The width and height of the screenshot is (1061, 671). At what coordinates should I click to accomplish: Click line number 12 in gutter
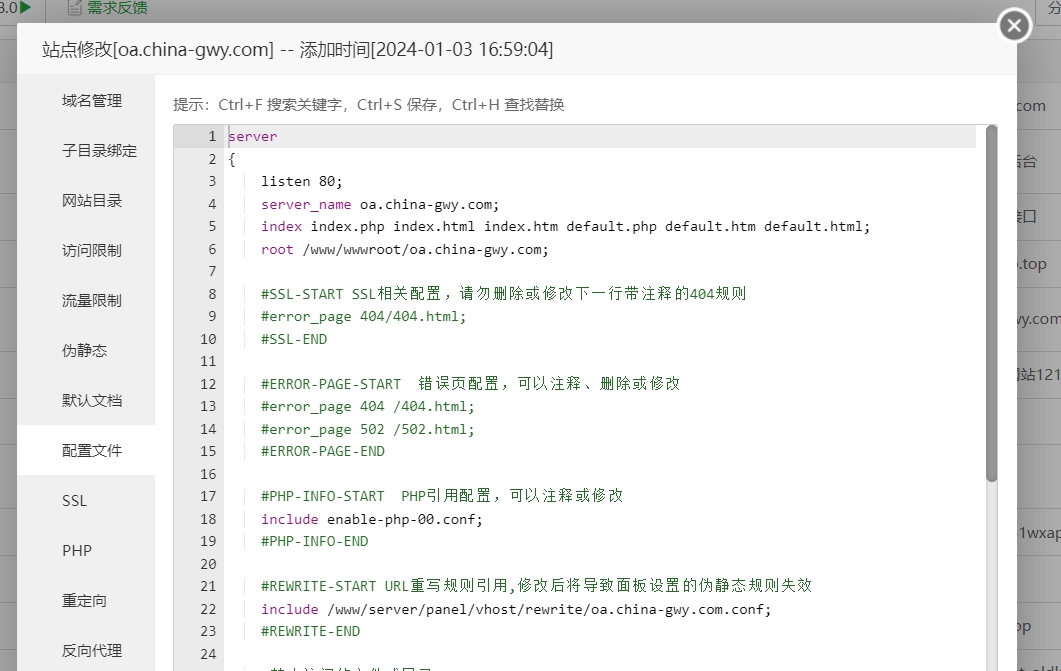pos(208,384)
